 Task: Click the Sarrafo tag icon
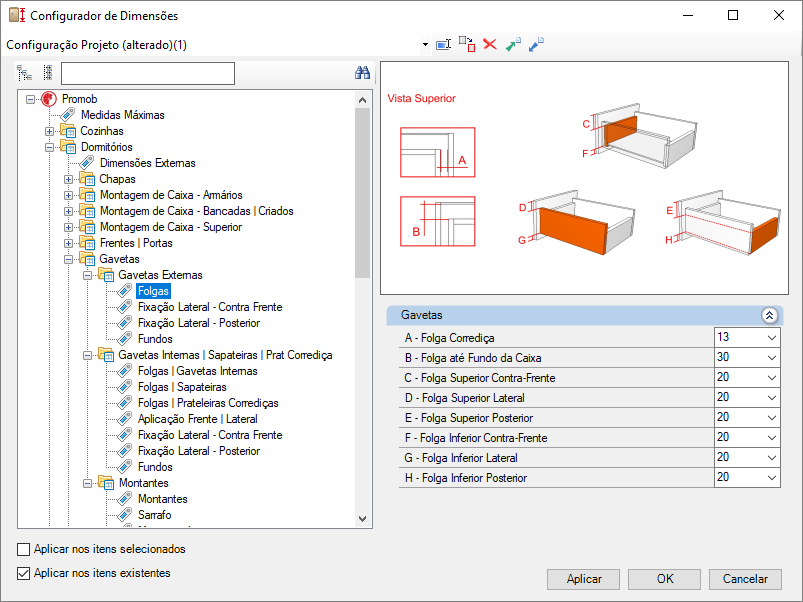click(124, 514)
